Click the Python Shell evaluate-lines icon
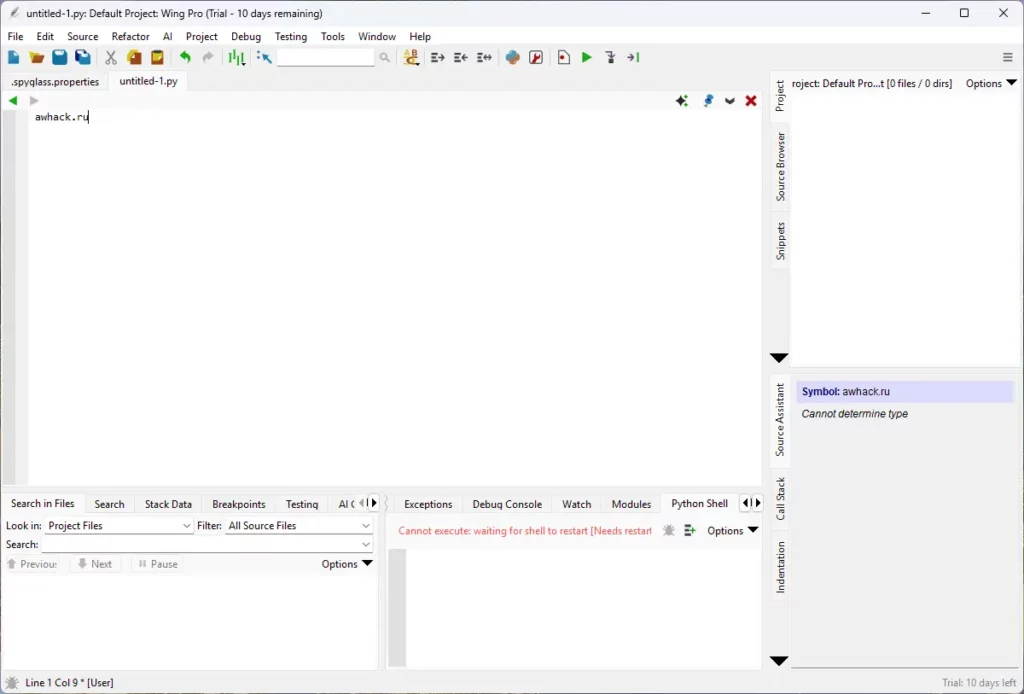 pyautogui.click(x=690, y=531)
